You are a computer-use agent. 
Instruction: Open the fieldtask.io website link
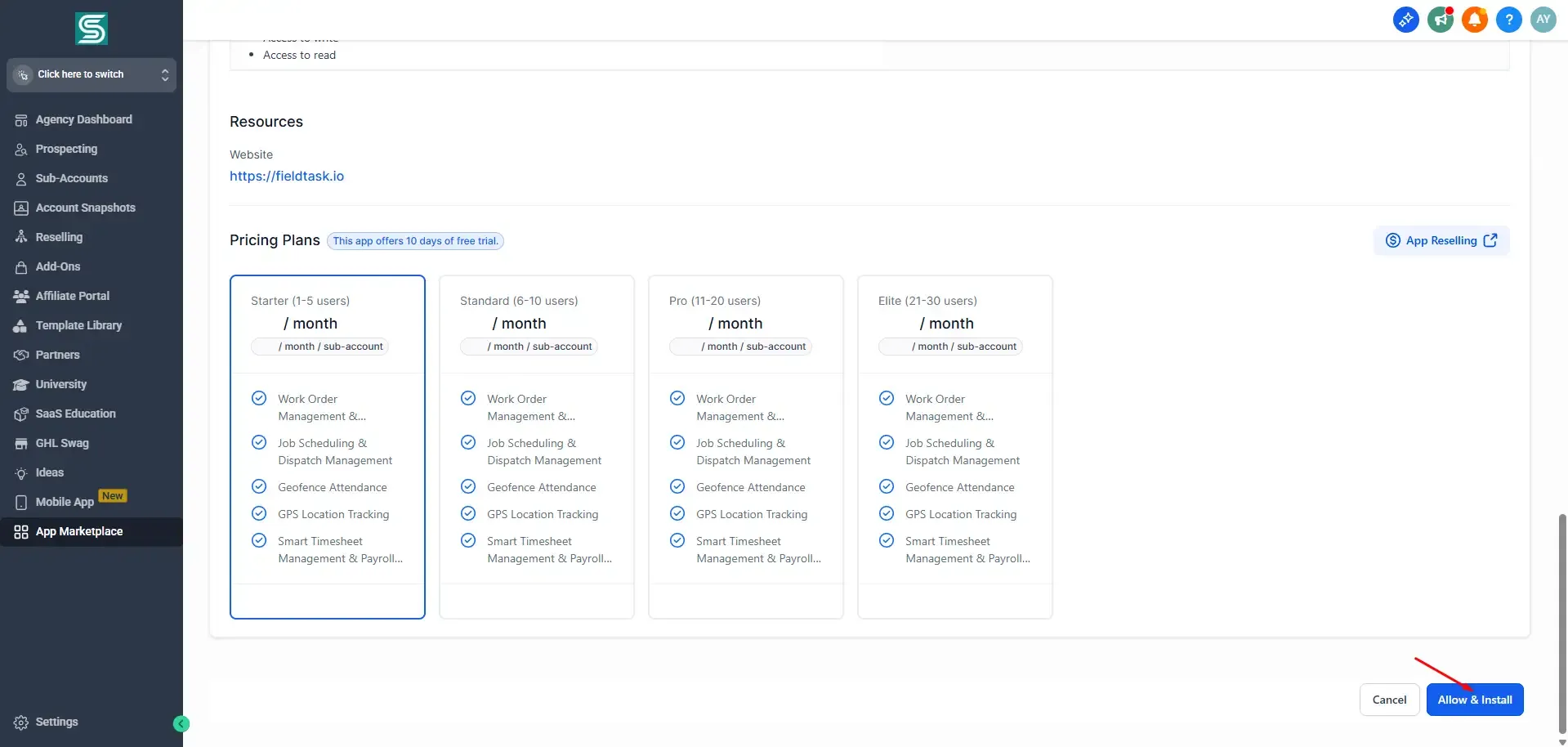click(287, 176)
